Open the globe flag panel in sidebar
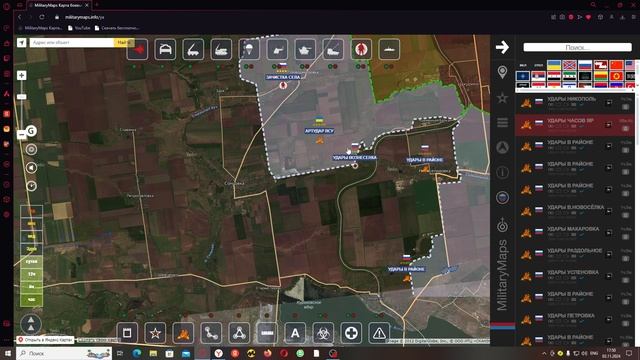 [502, 198]
